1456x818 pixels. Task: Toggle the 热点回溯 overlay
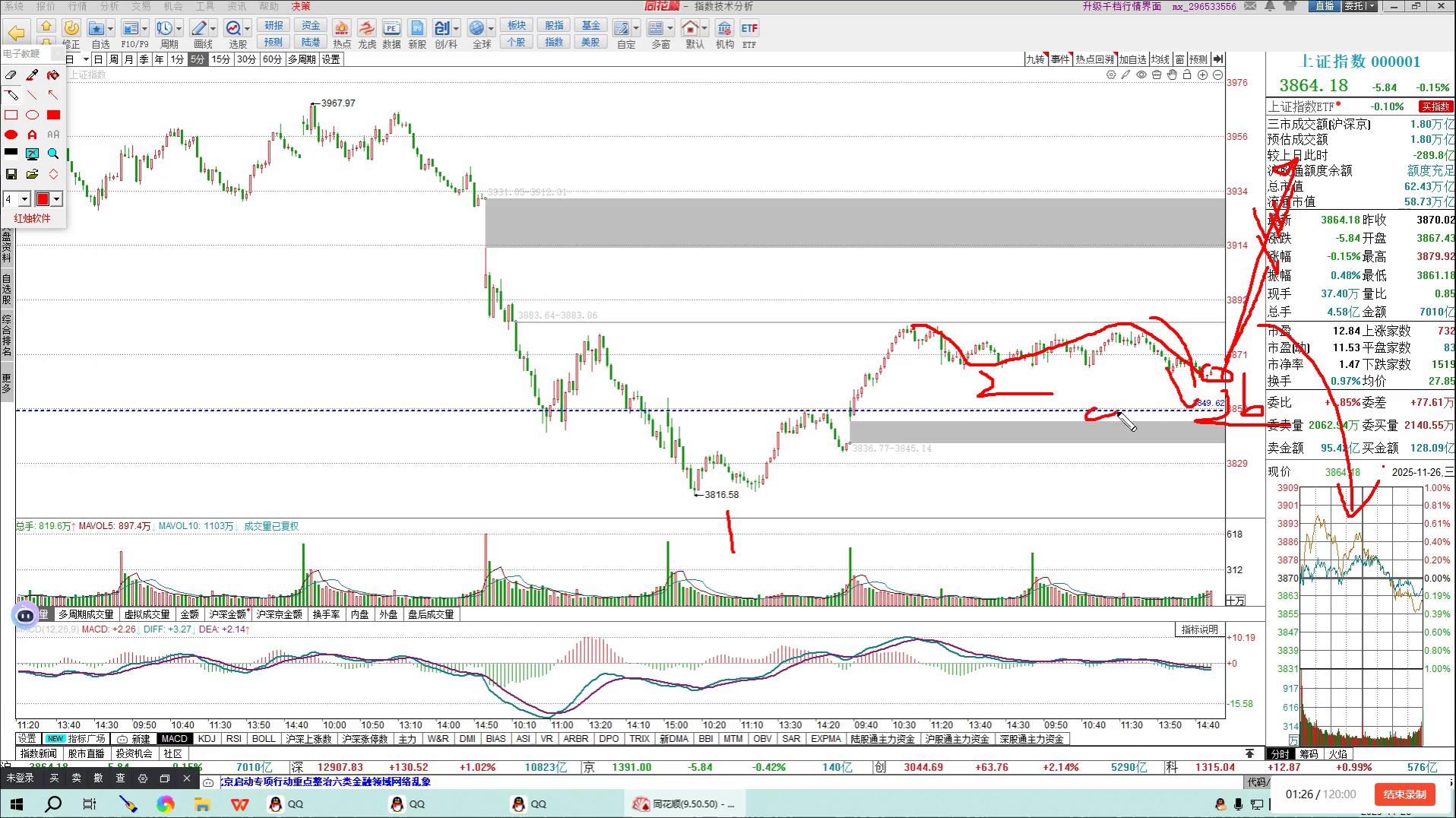click(x=1094, y=59)
